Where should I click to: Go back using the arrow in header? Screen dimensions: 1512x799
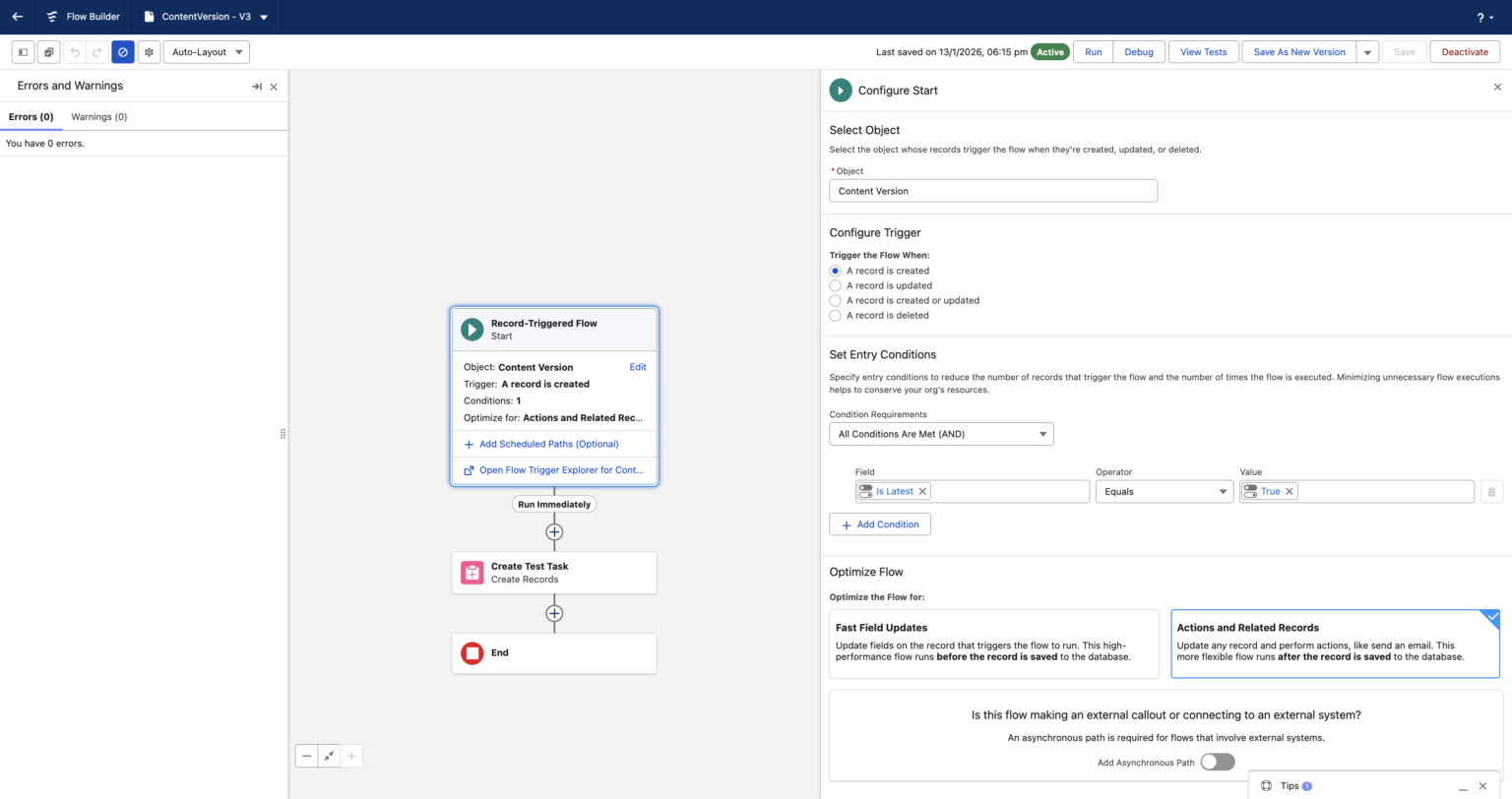(17, 17)
